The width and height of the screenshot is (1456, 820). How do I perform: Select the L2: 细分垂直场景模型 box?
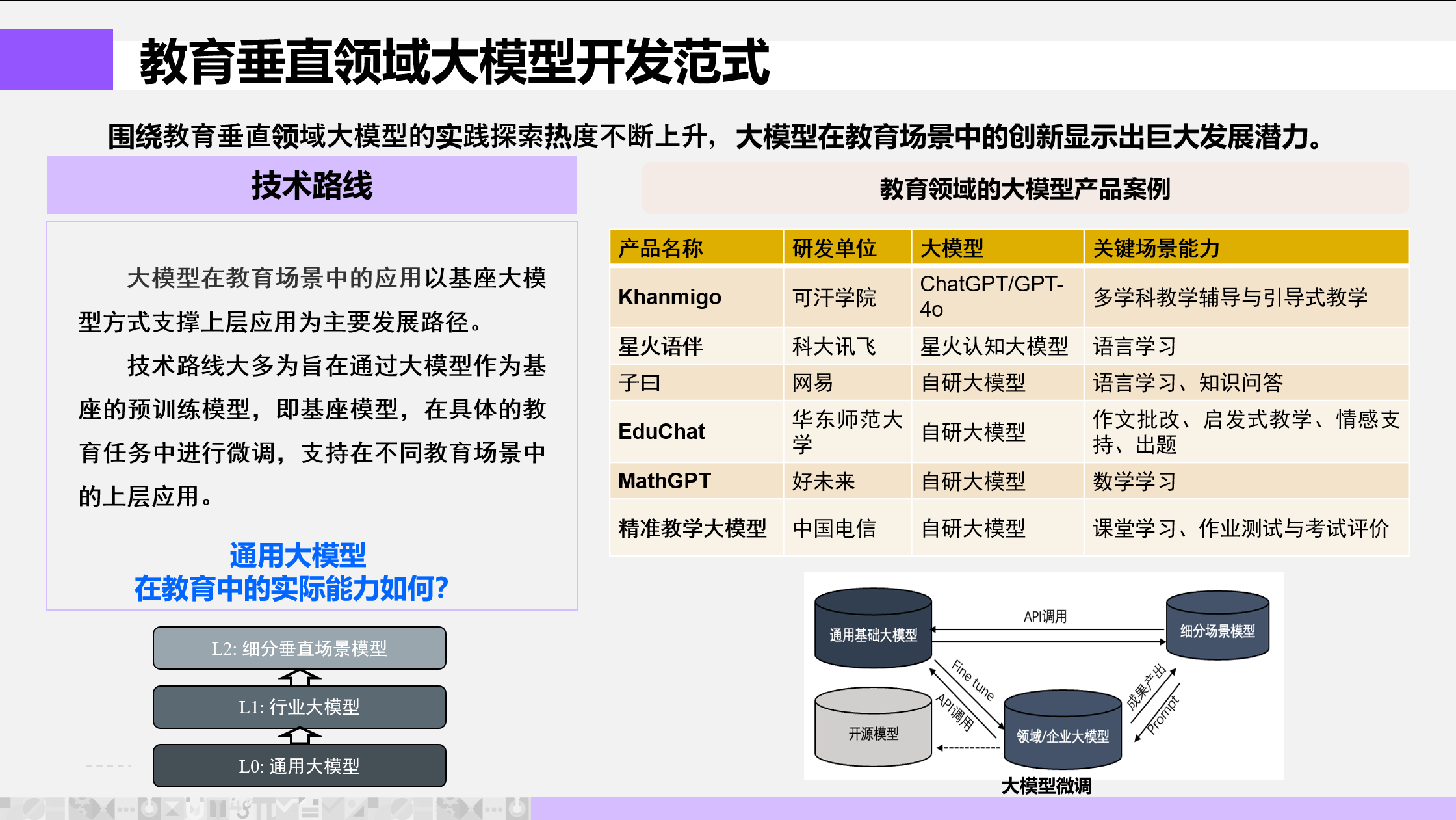[300, 648]
